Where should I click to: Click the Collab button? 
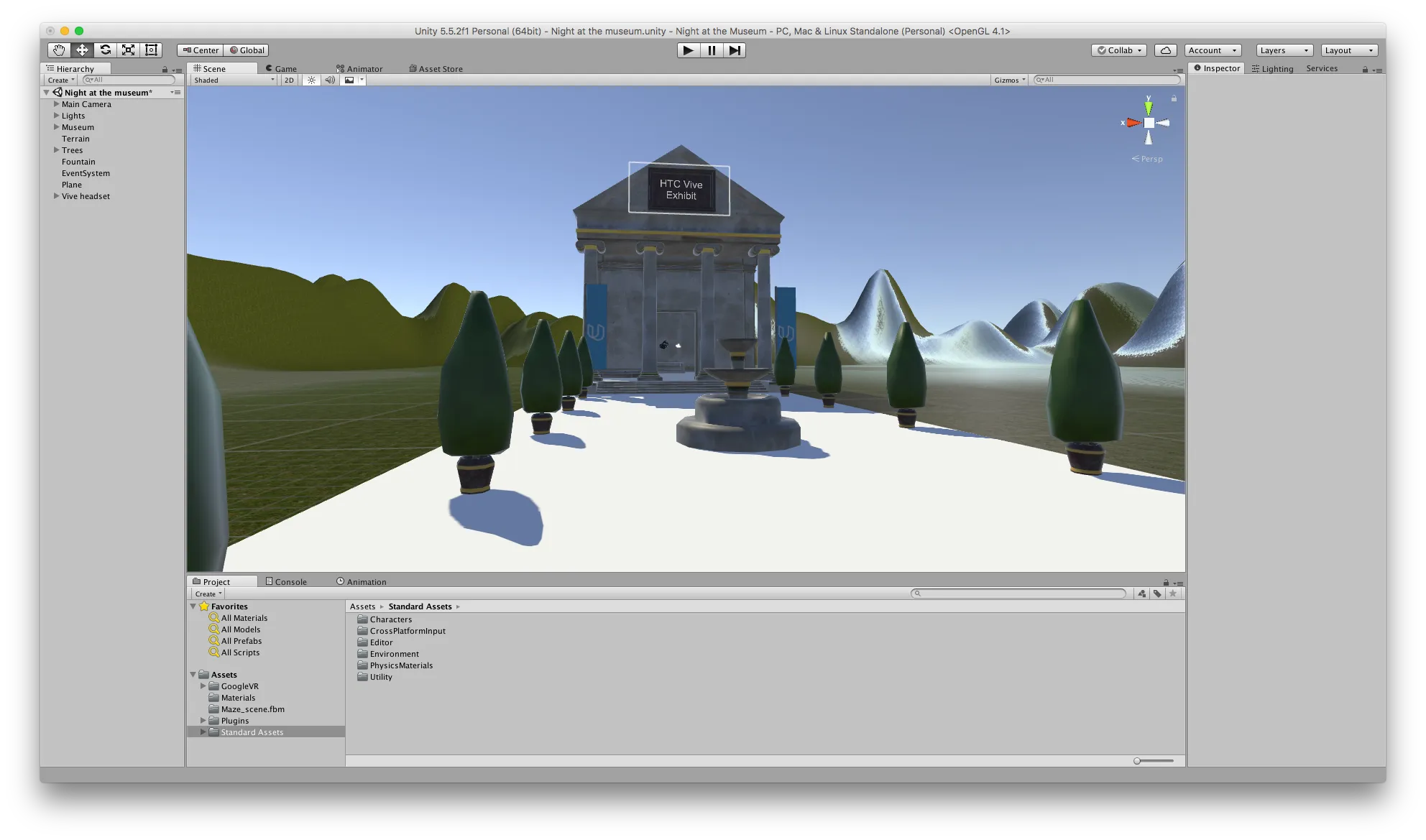tap(1119, 50)
